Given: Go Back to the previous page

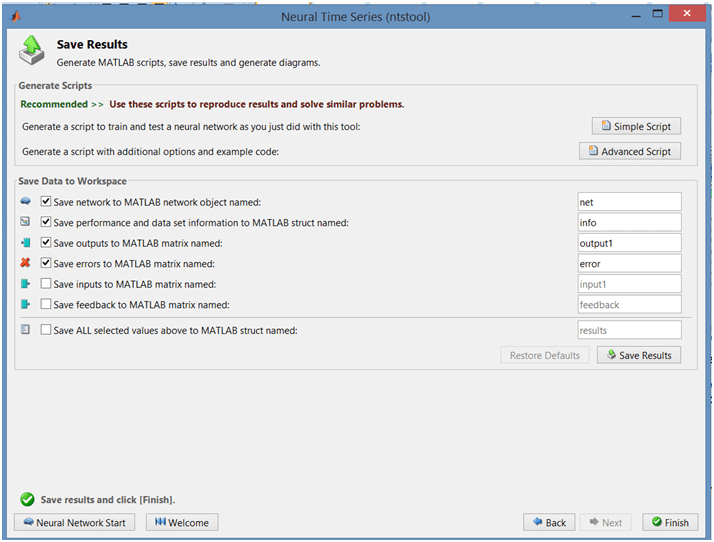Looking at the screenshot, I should coord(549,522).
